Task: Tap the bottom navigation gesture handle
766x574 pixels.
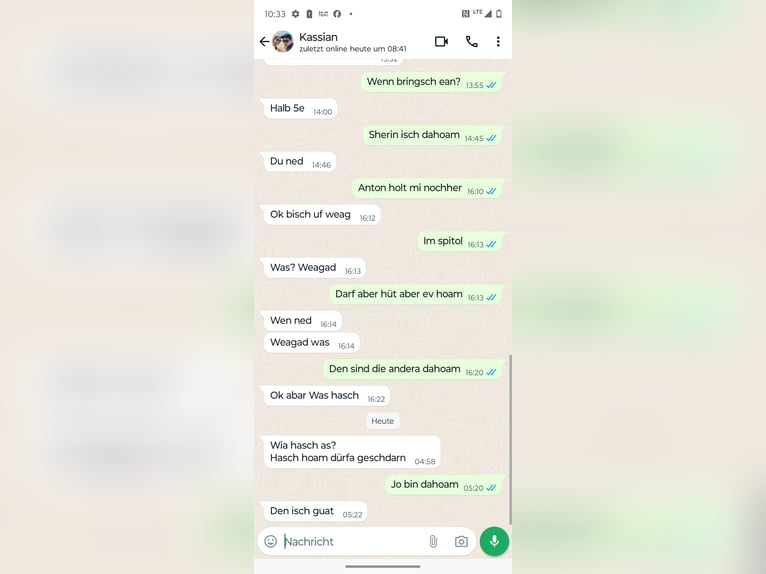Action: tap(383, 567)
